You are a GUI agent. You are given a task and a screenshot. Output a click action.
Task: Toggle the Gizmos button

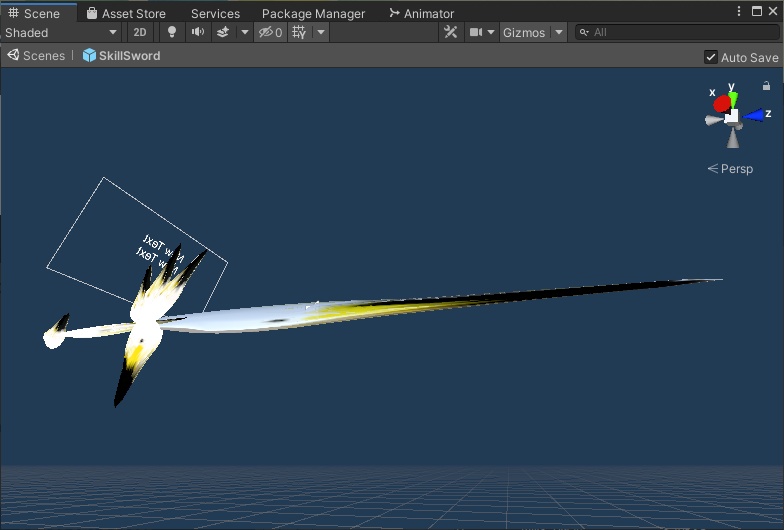524,32
